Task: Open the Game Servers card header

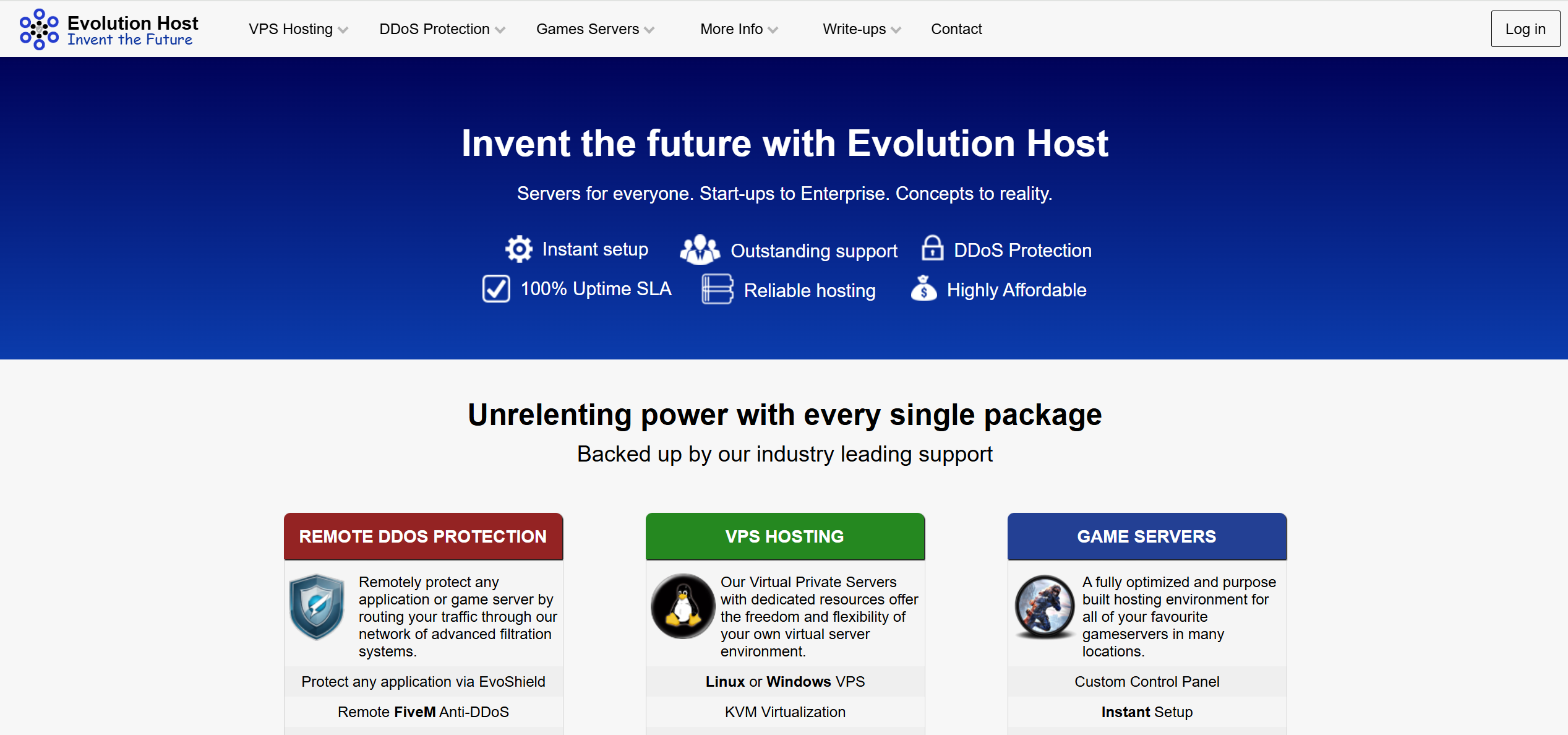Action: click(x=1147, y=536)
